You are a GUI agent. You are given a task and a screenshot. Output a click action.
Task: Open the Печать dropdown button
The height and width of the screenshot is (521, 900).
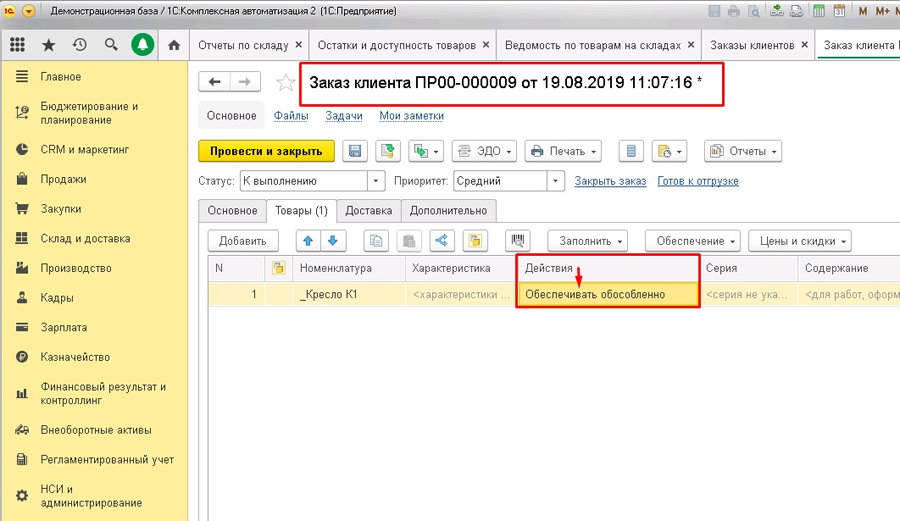pyautogui.click(x=563, y=151)
